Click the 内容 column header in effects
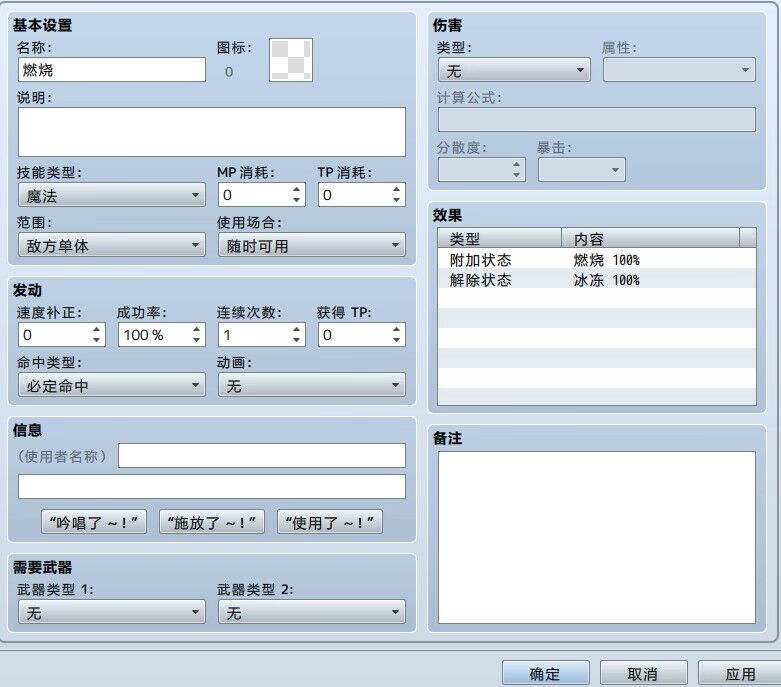781x687 pixels. click(651, 239)
